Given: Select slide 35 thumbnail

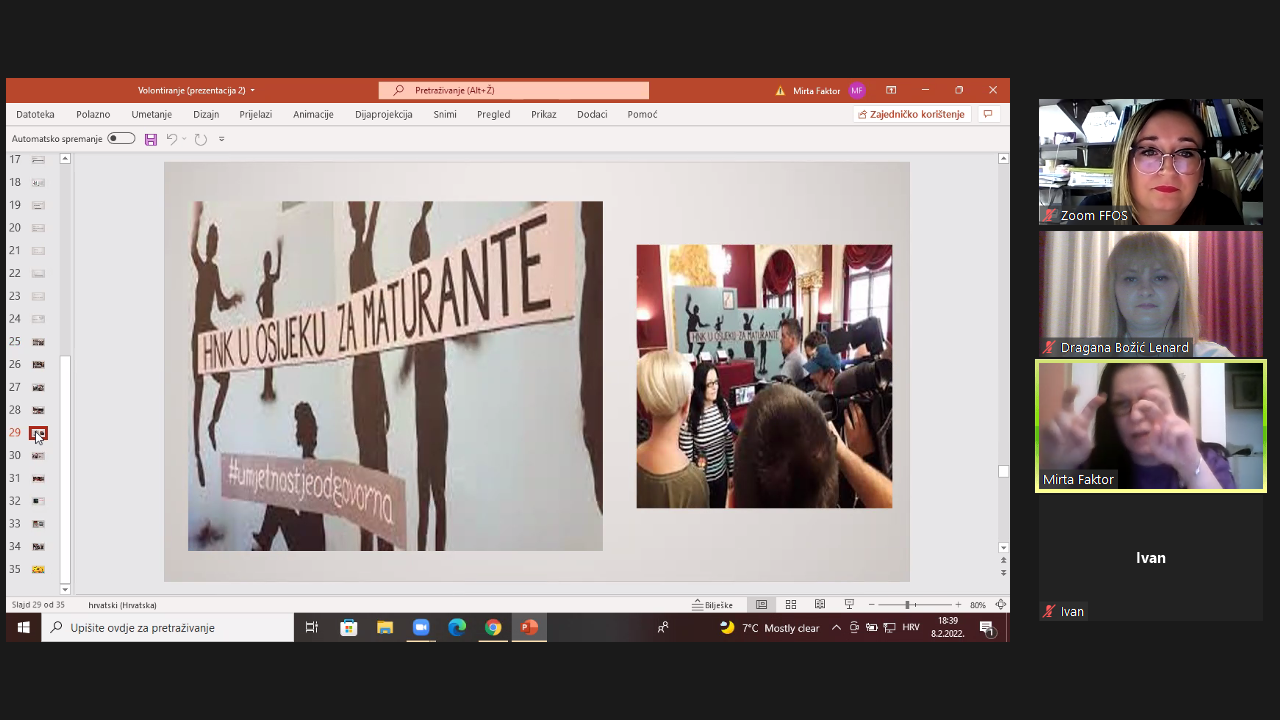Looking at the screenshot, I should coord(38,569).
